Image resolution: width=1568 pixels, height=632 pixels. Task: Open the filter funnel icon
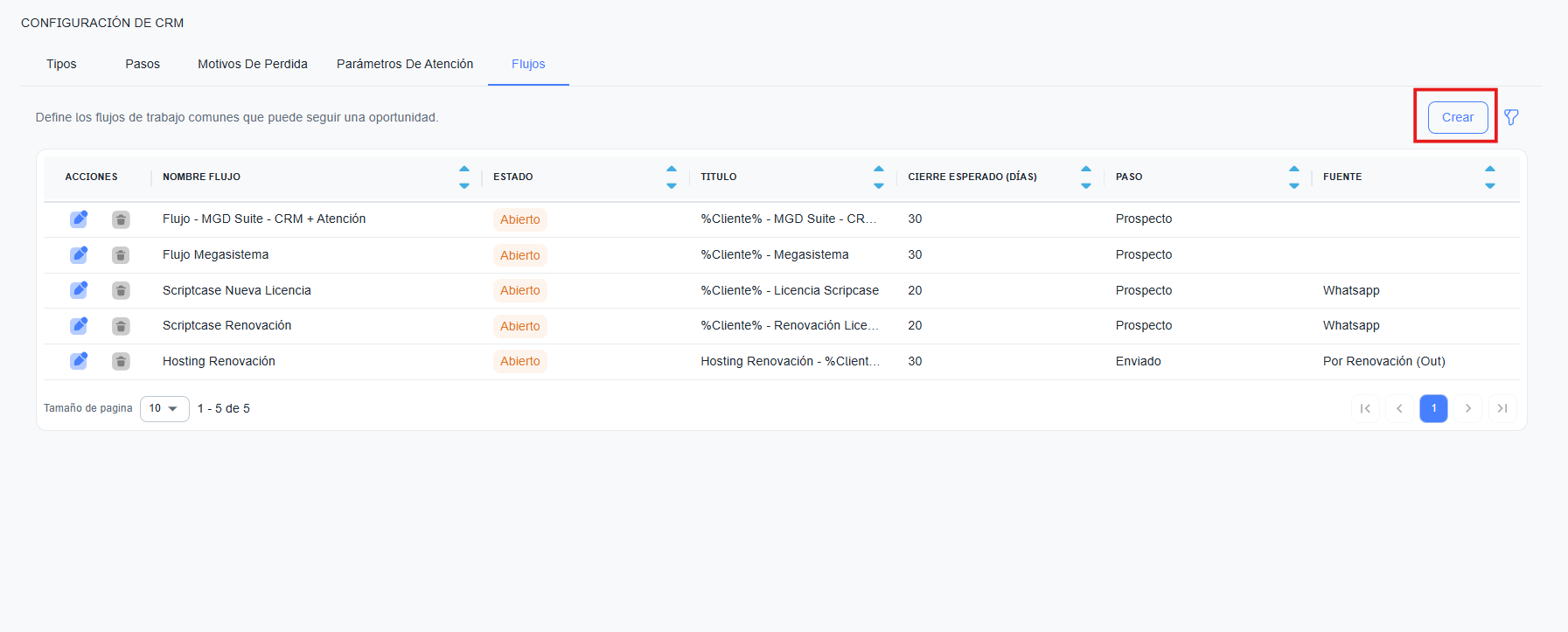[x=1511, y=117]
